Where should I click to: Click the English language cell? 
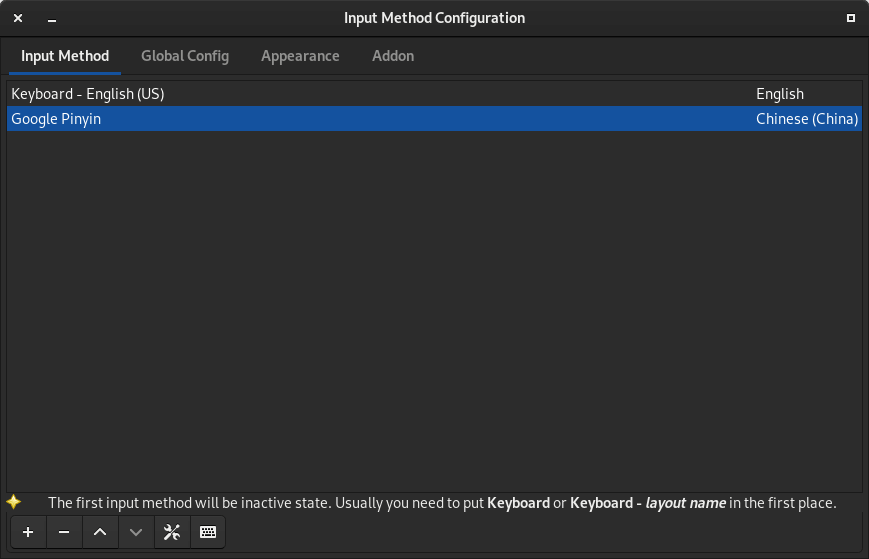point(780,94)
